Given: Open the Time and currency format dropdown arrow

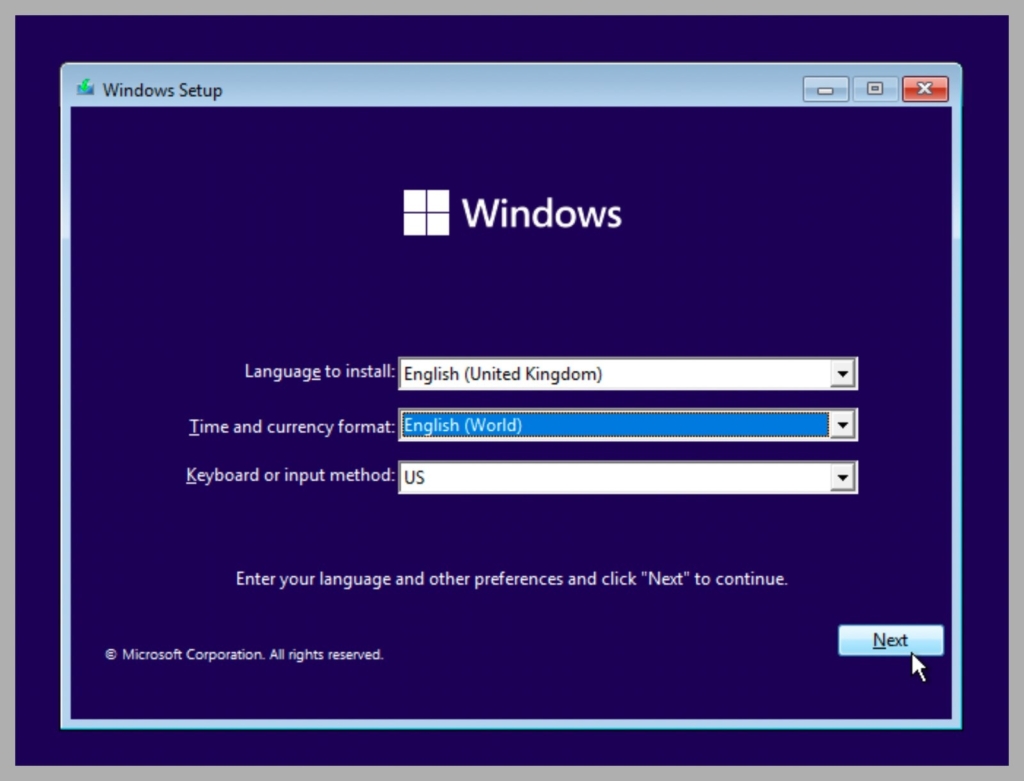Looking at the screenshot, I should point(843,426).
